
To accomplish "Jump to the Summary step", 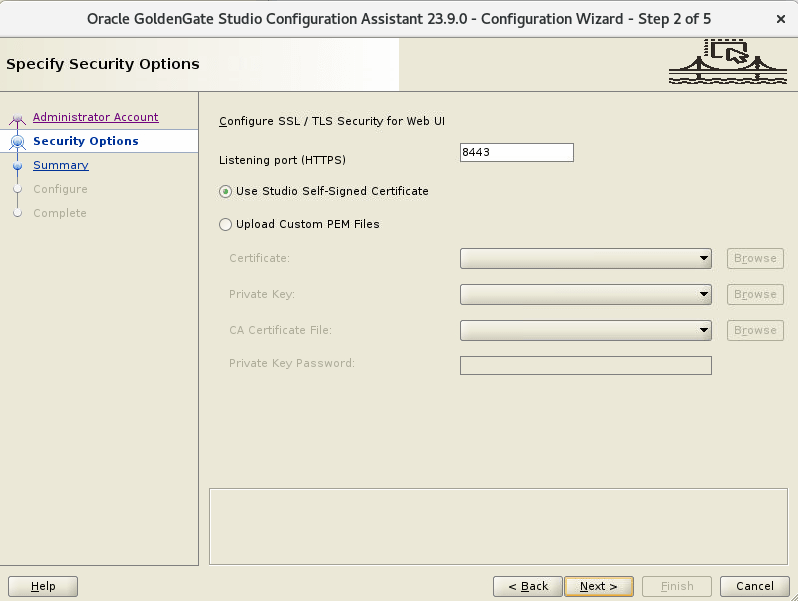I will 61,165.
